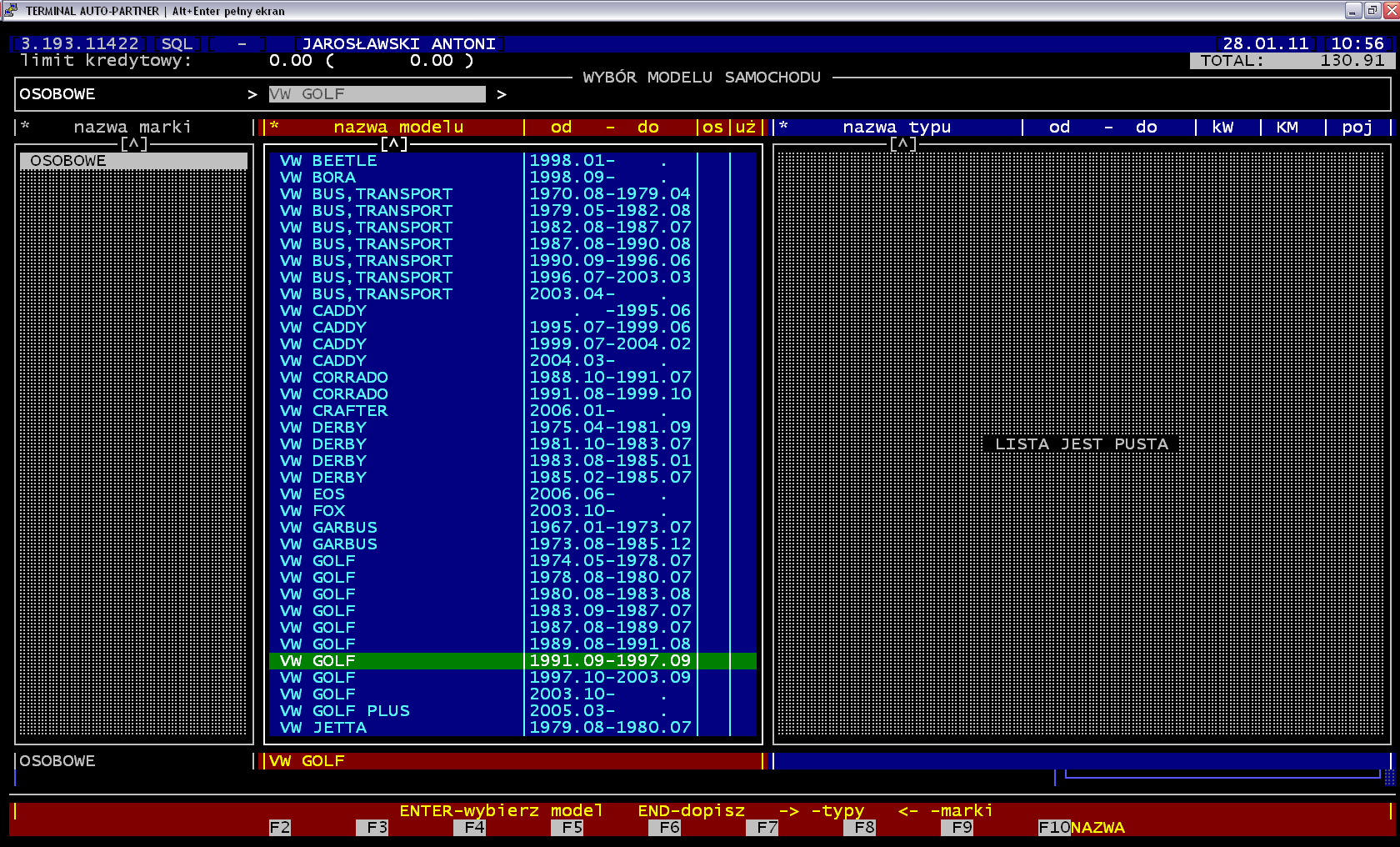
Task: Restore down the terminal window
Action: [x=1372, y=10]
